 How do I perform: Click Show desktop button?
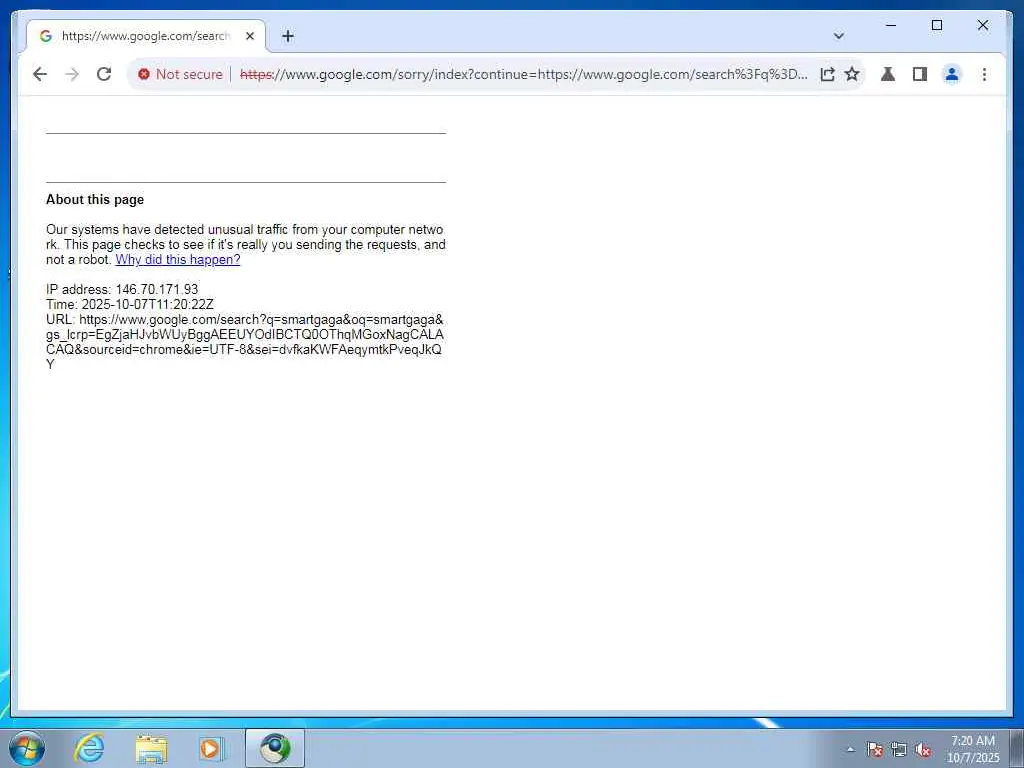(x=1017, y=749)
